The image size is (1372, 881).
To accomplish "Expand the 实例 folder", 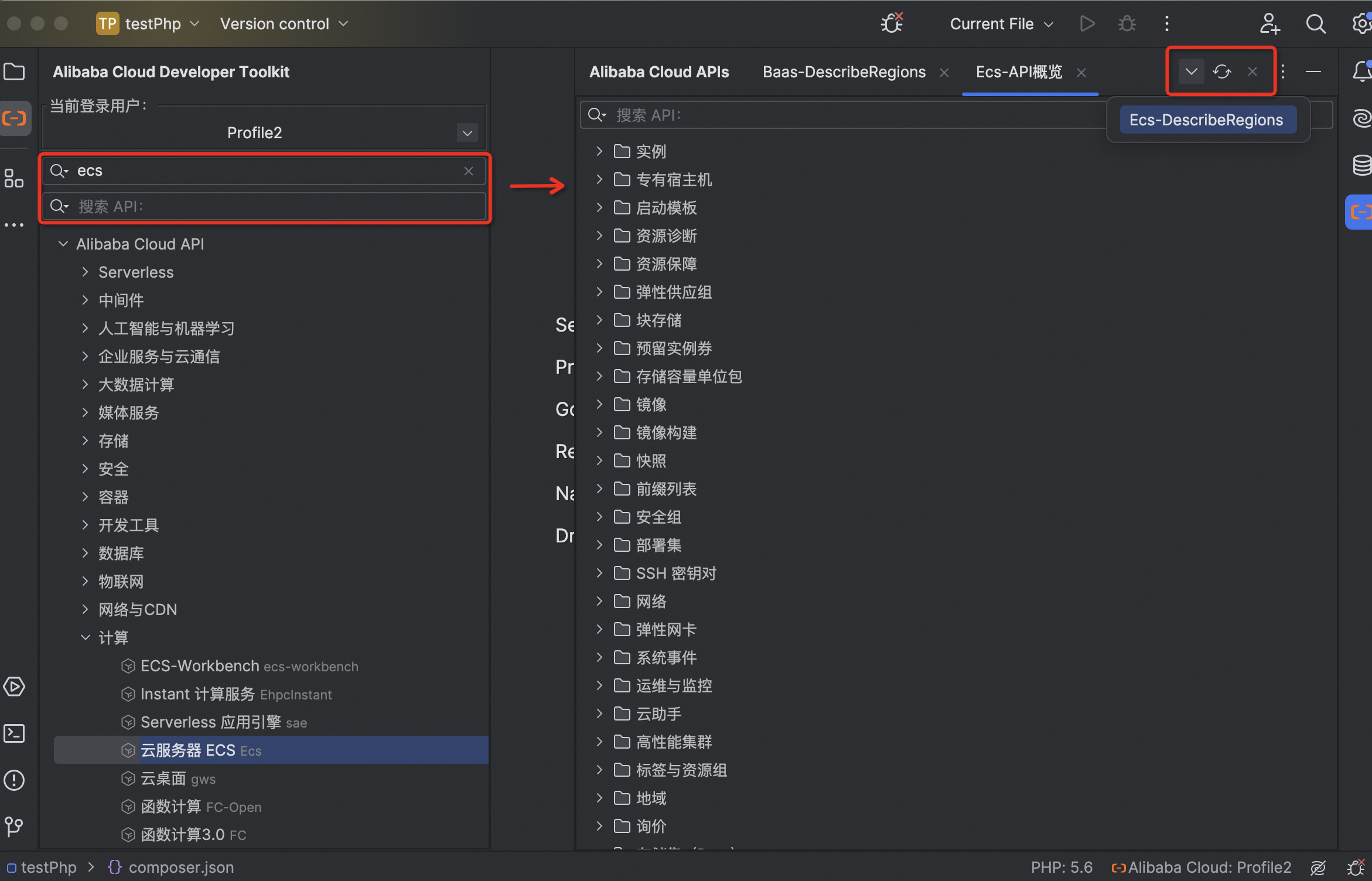I will (599, 151).
